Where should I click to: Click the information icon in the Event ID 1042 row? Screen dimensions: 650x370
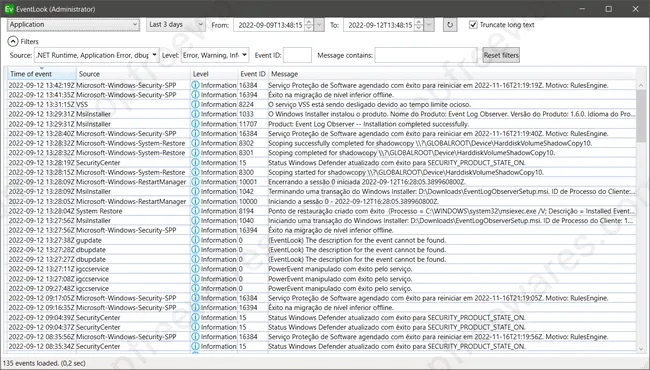(x=195, y=191)
